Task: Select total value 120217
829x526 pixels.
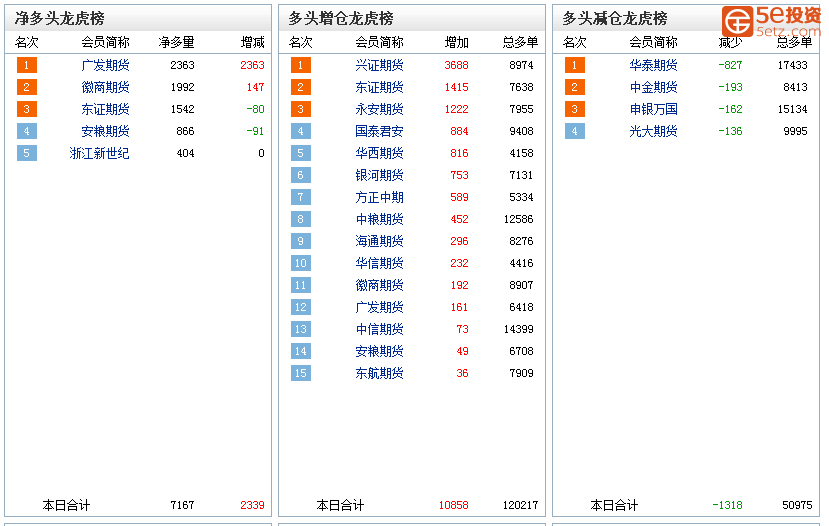Action: pyautogui.click(x=520, y=505)
